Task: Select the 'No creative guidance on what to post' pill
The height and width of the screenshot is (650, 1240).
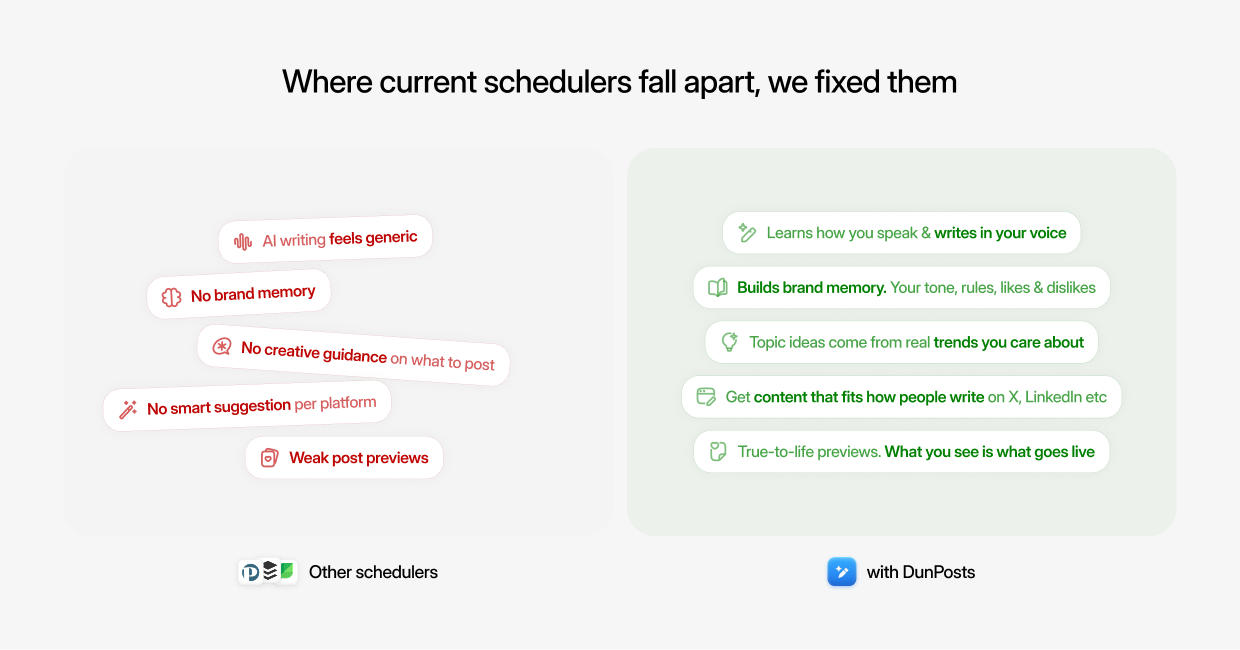Action: [x=353, y=355]
